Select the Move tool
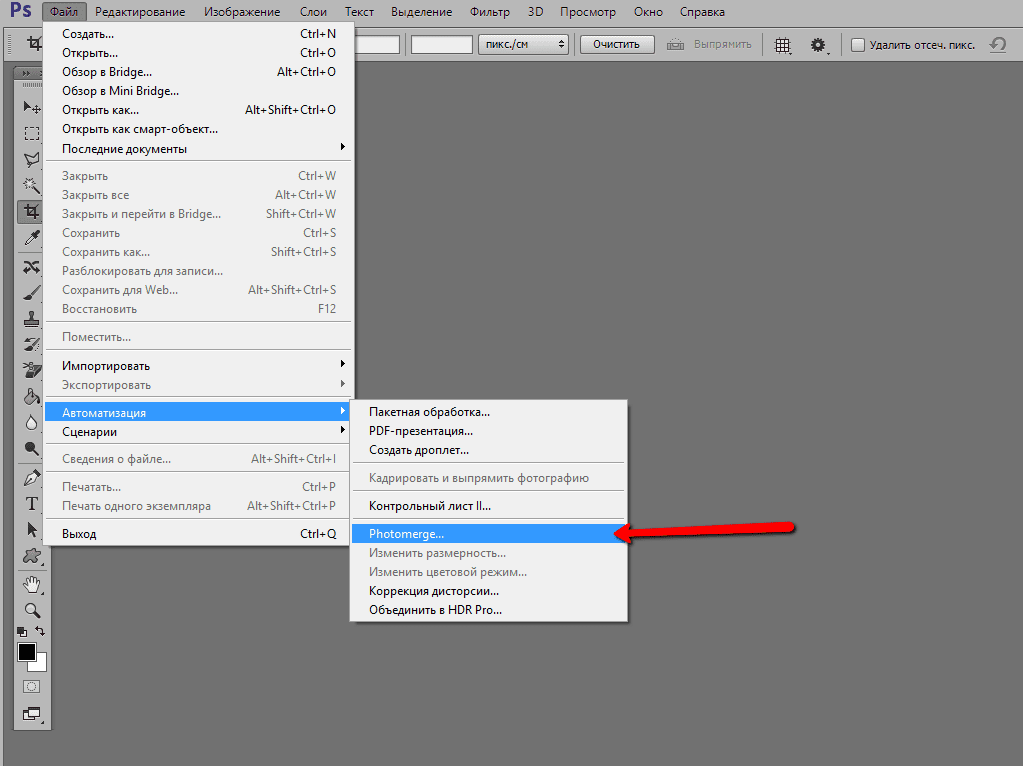This screenshot has width=1023, height=766. [x=31, y=107]
